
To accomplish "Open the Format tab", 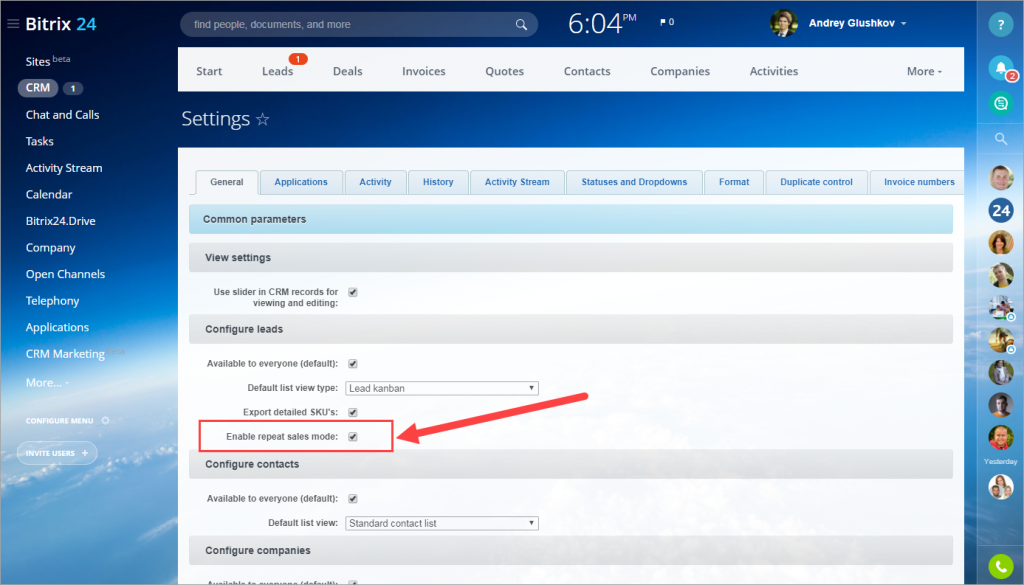I will [734, 182].
